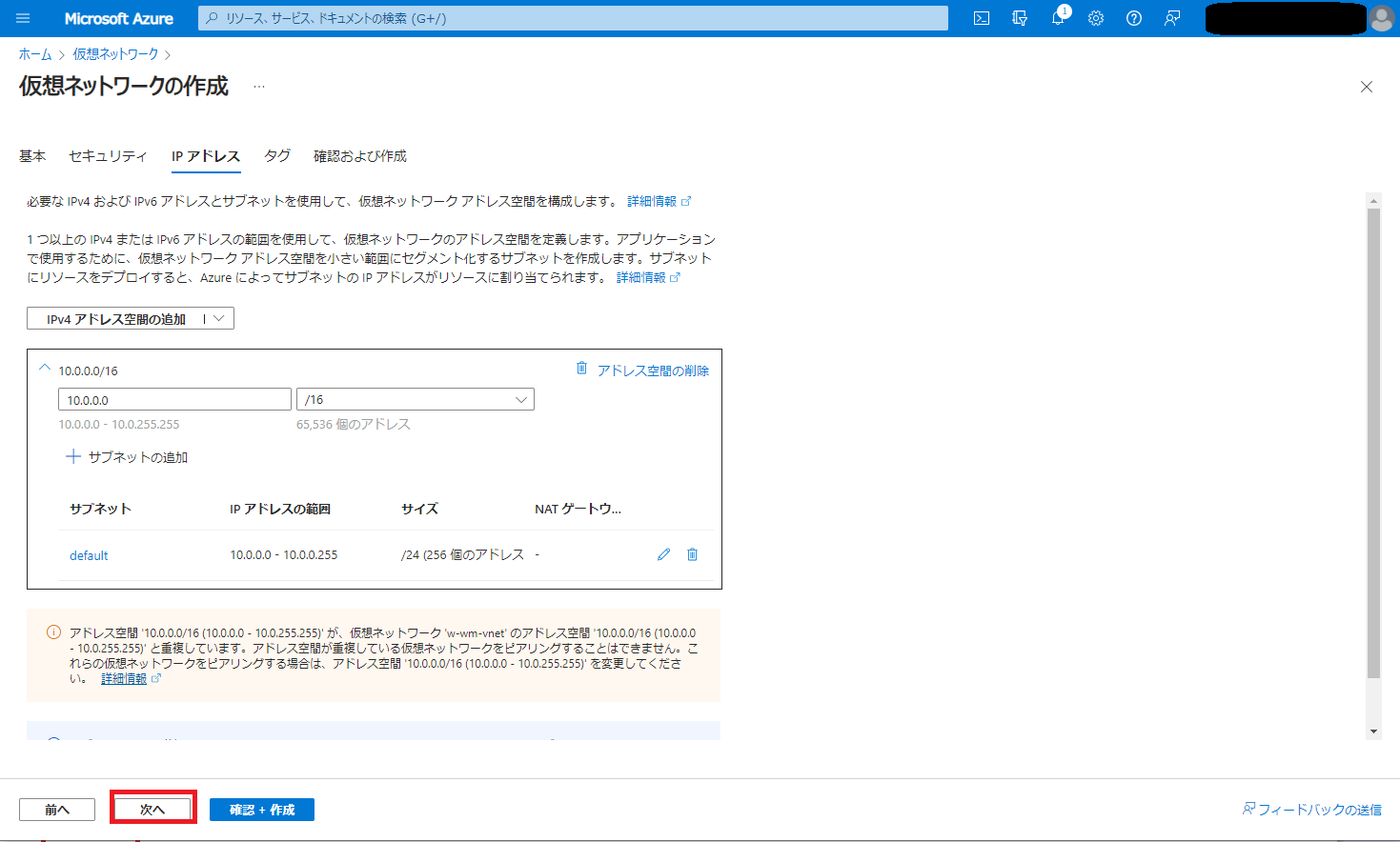The height and width of the screenshot is (842, 1400).
Task: Click the vertical scrollbar of the form
Action: 1373,443
